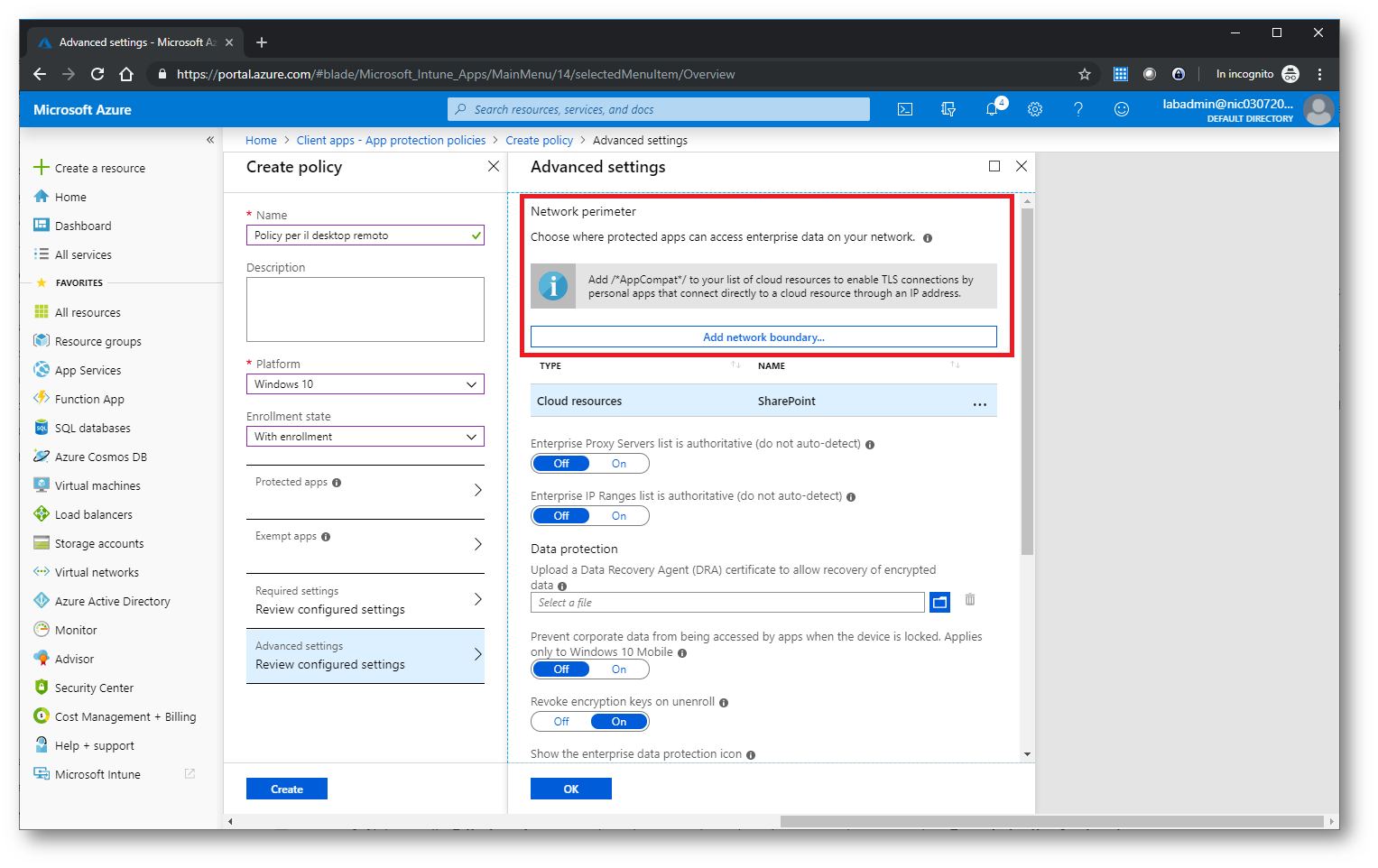Go to Home breadcrumb link
The height and width of the screenshot is (868, 1378).
(x=261, y=140)
